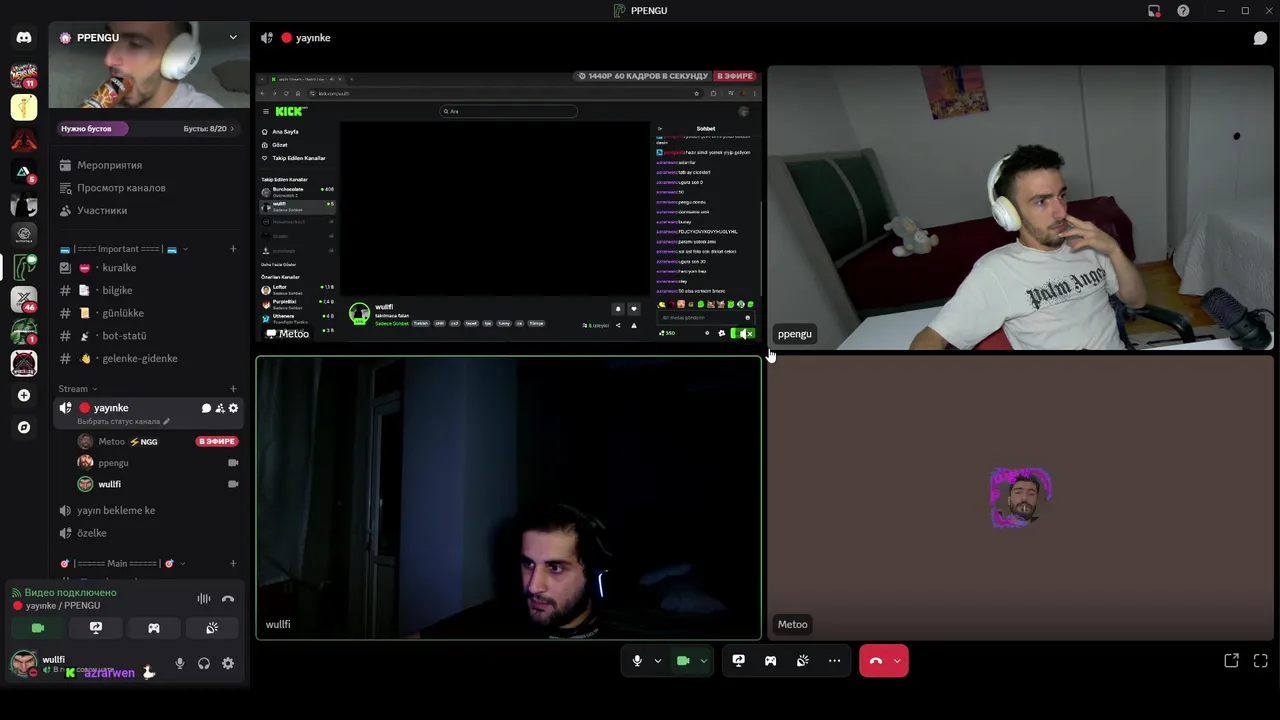Invite members to the yayınke voice channel
Image resolution: width=1280 pixels, height=720 pixels.
point(220,408)
